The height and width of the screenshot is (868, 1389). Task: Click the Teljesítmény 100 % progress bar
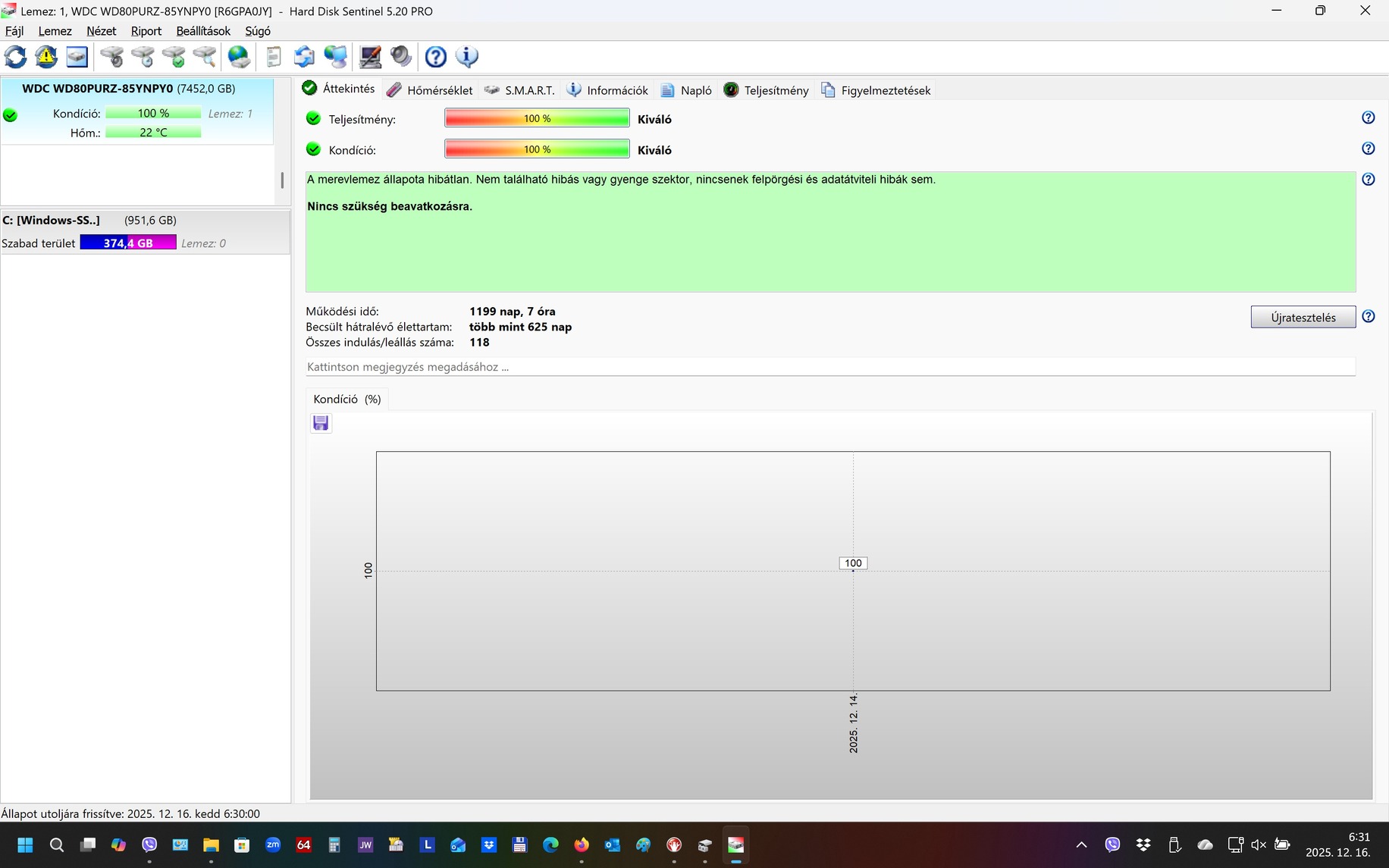click(537, 118)
